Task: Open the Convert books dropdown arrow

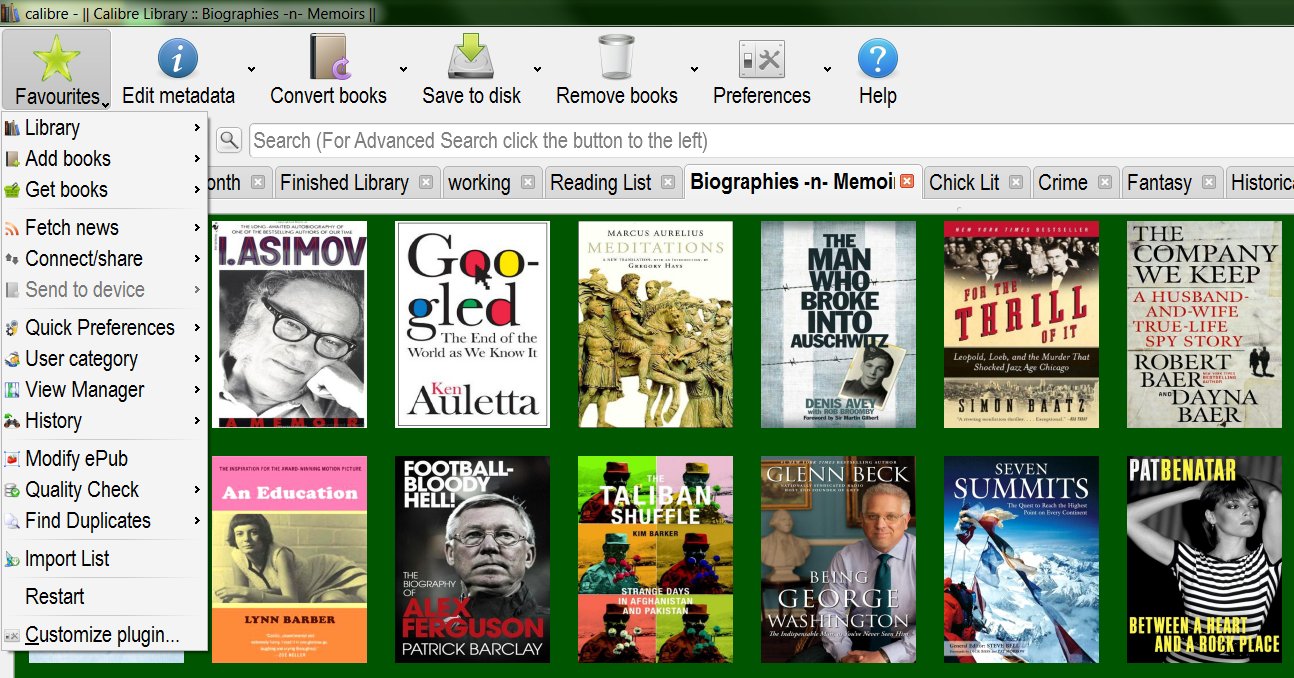Action: click(403, 69)
